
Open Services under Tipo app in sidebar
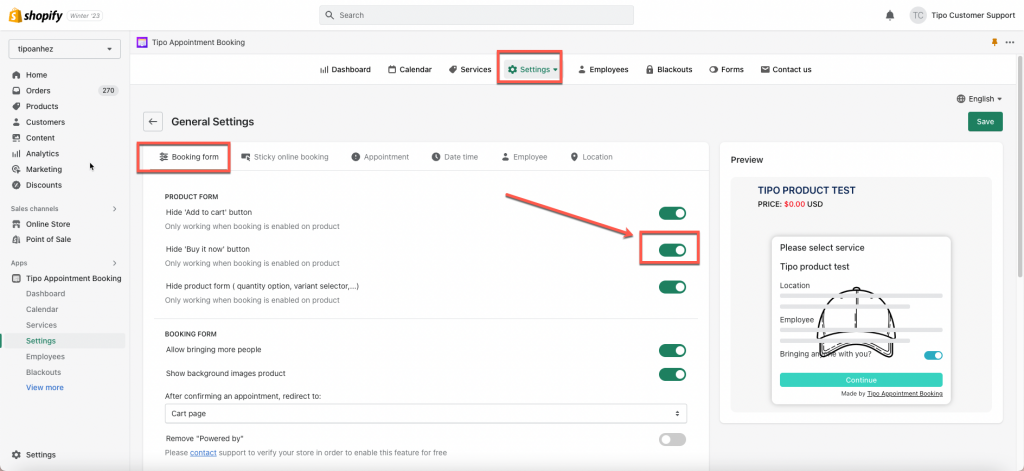pos(41,325)
